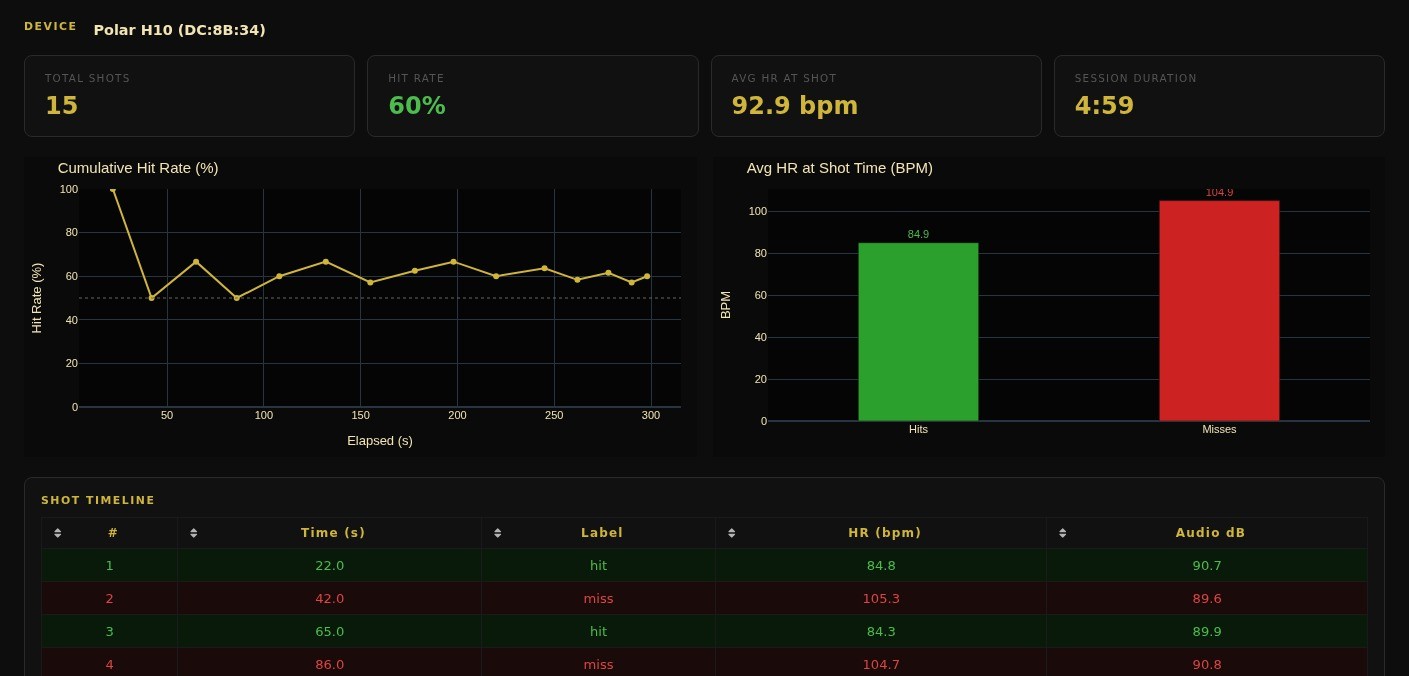The height and width of the screenshot is (676, 1409).
Task: Click the last hit-rate point near 300s
Action: [647, 276]
